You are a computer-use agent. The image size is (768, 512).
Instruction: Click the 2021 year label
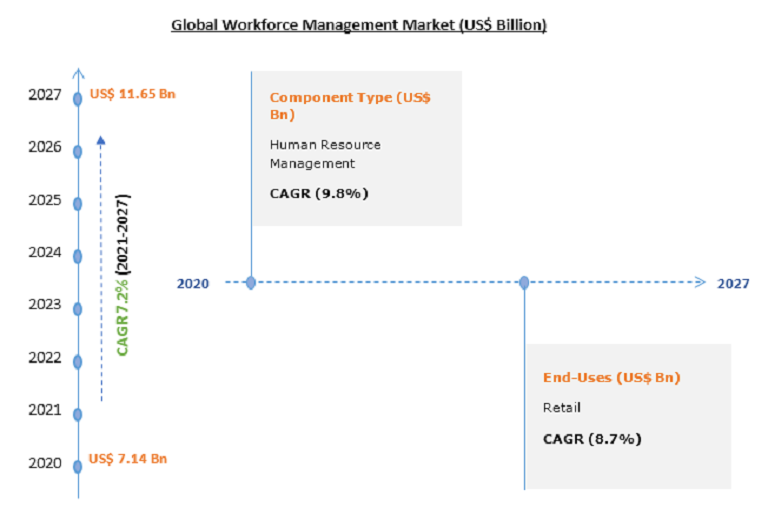(x=45, y=410)
